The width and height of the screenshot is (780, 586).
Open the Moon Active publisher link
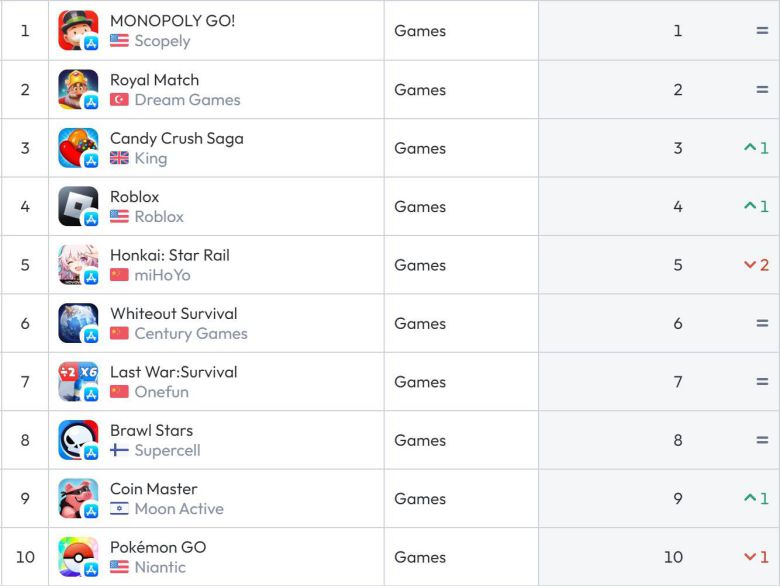tap(179, 509)
